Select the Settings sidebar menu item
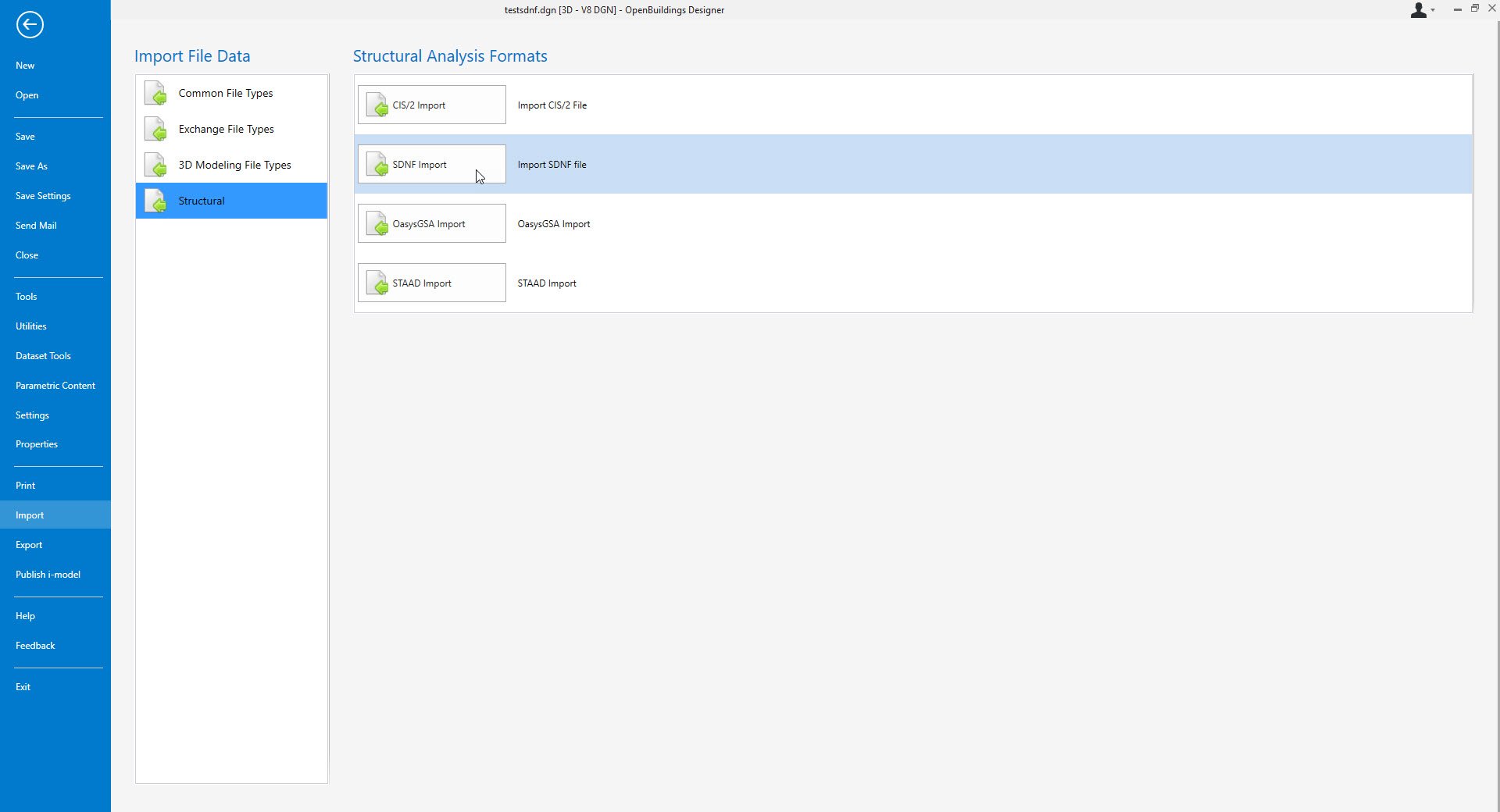 point(32,415)
